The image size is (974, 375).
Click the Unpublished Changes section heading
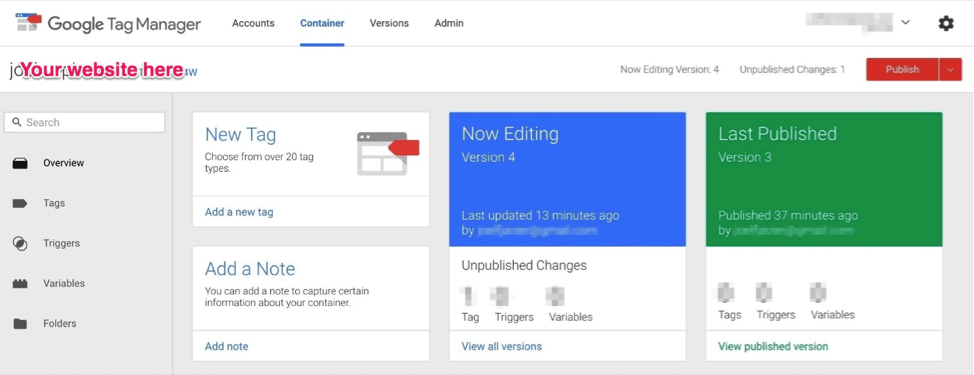point(524,266)
